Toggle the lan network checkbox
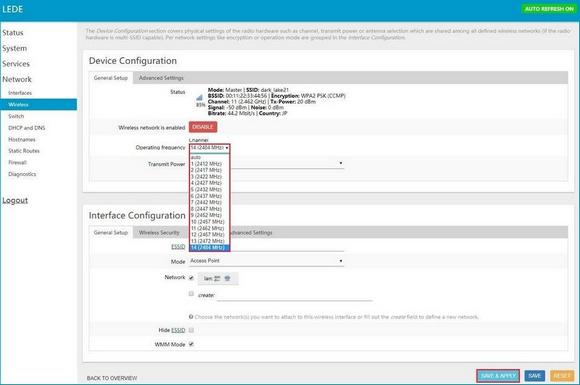The image size is (580, 385). click(x=191, y=278)
